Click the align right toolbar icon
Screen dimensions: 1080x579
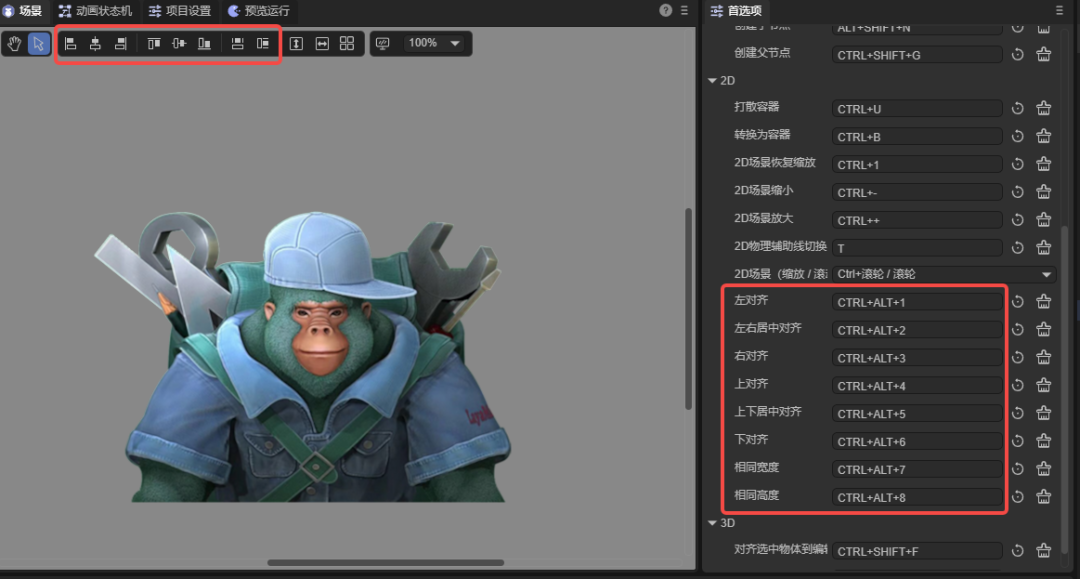tap(121, 44)
